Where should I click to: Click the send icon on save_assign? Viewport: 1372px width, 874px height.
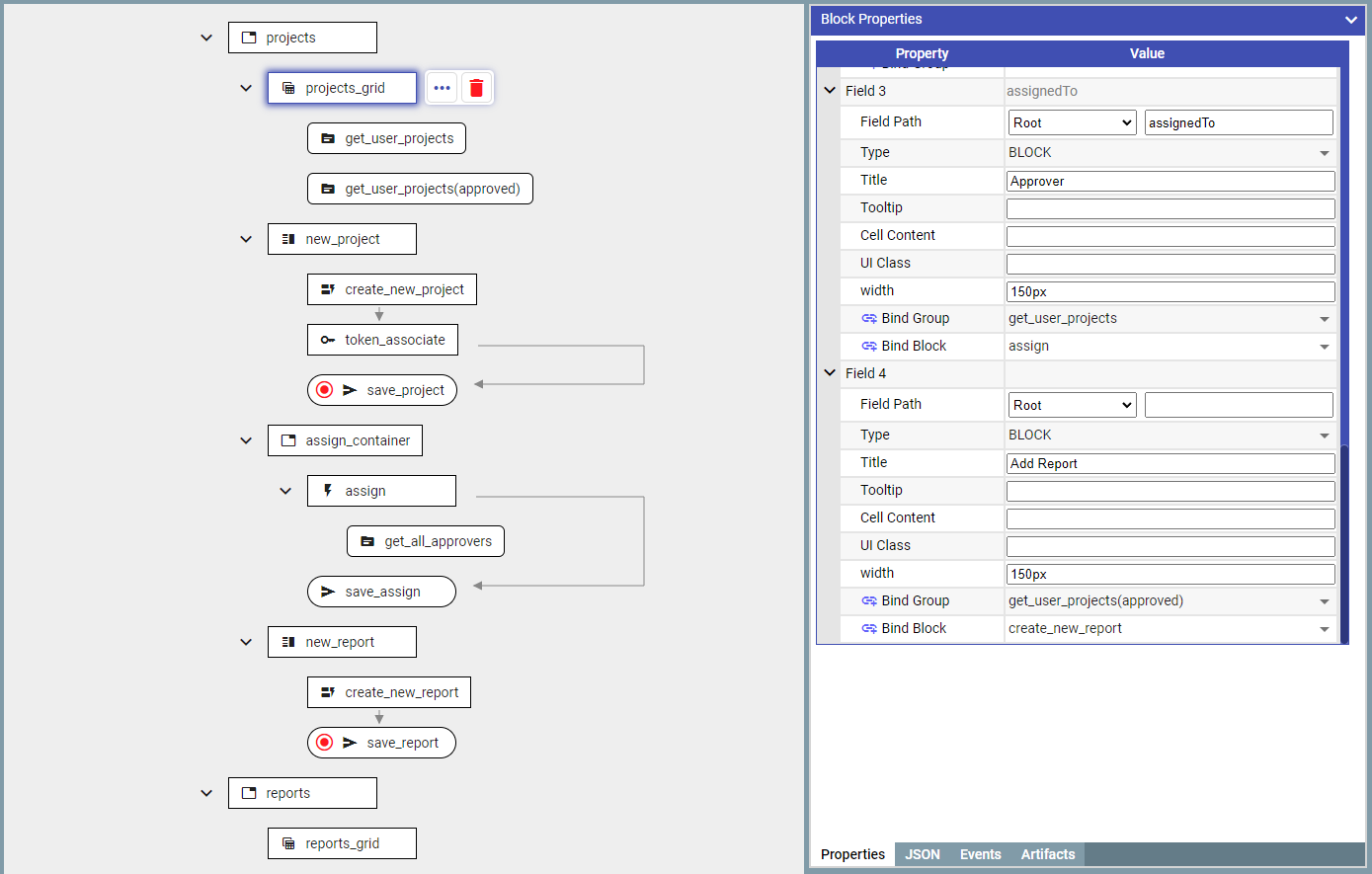[328, 592]
